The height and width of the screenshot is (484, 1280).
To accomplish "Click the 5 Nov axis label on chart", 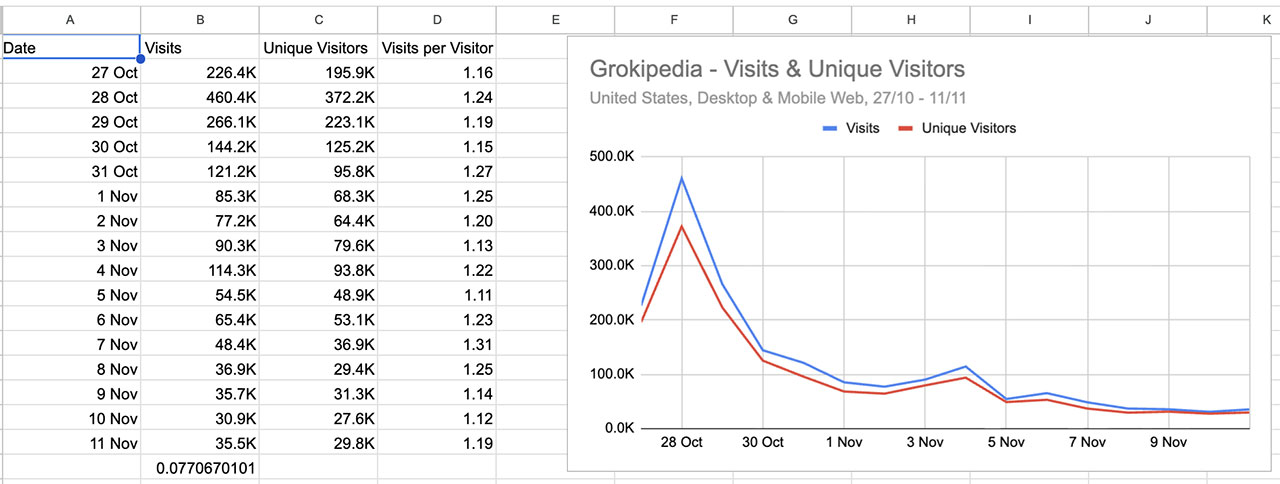I will pos(1006,442).
